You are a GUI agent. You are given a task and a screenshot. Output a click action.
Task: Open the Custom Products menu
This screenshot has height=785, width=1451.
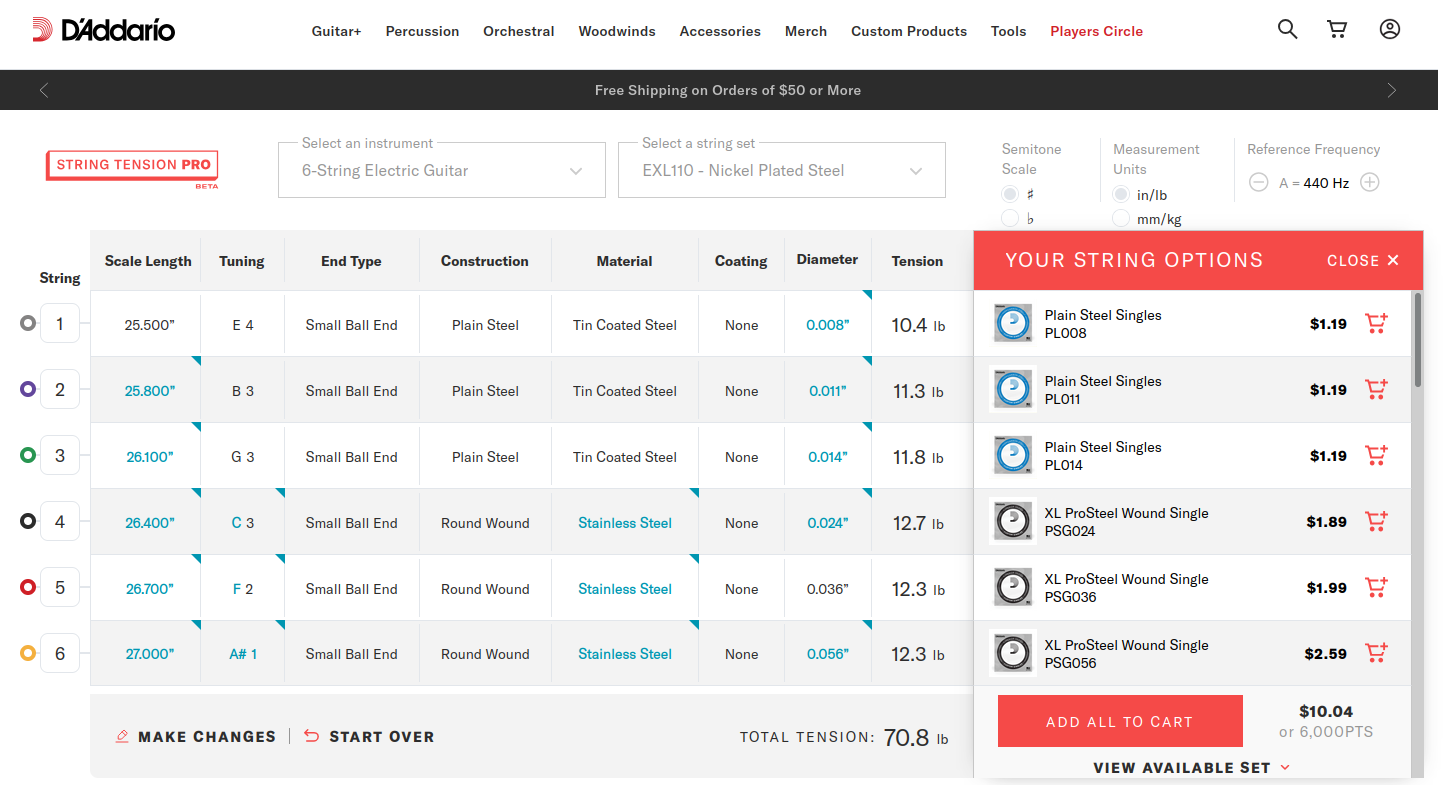tap(909, 31)
